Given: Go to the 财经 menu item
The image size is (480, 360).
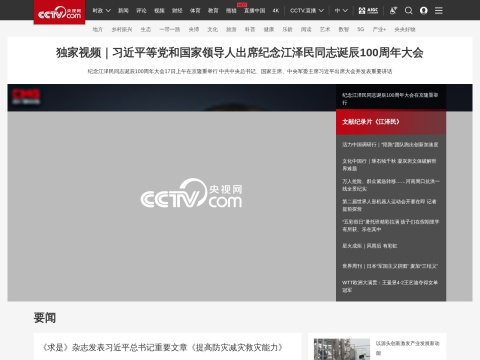Looking at the screenshot, I should click(x=177, y=11).
